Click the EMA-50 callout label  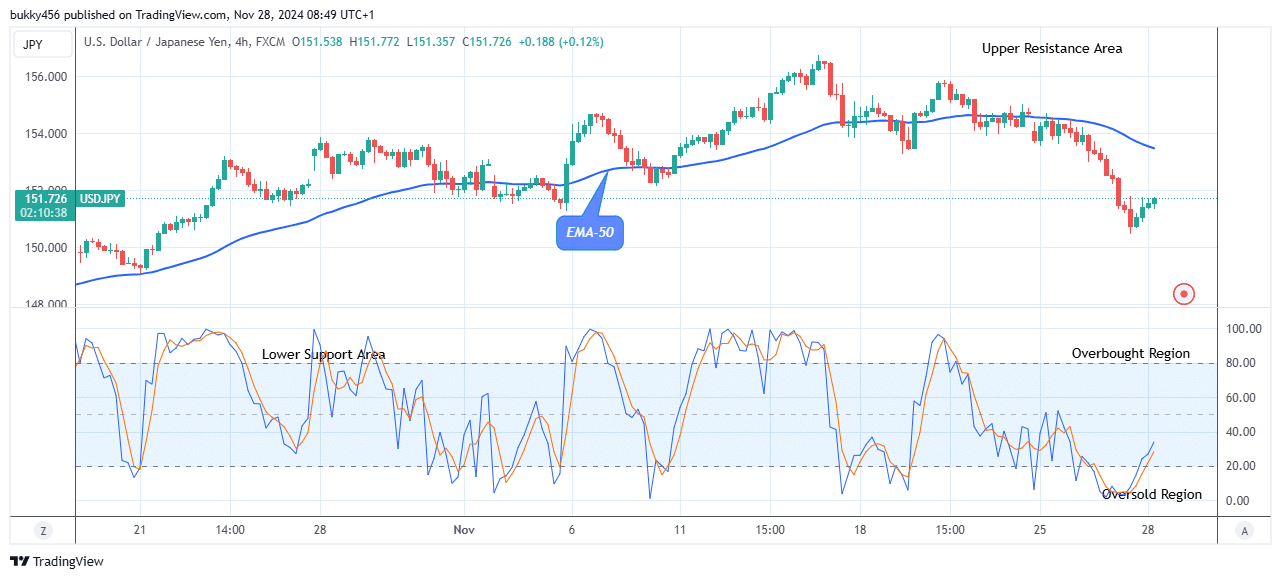(589, 232)
